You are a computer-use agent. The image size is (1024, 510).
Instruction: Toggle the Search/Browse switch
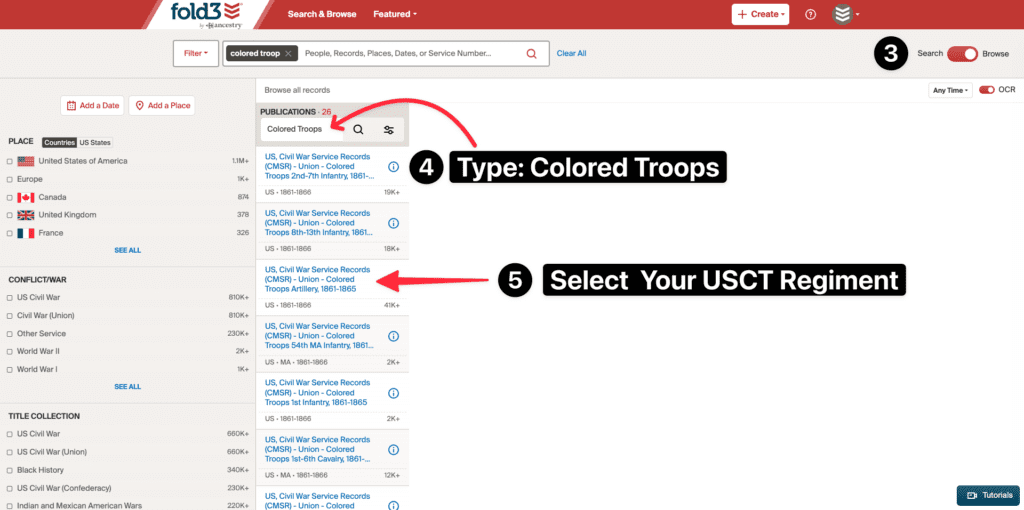click(962, 54)
